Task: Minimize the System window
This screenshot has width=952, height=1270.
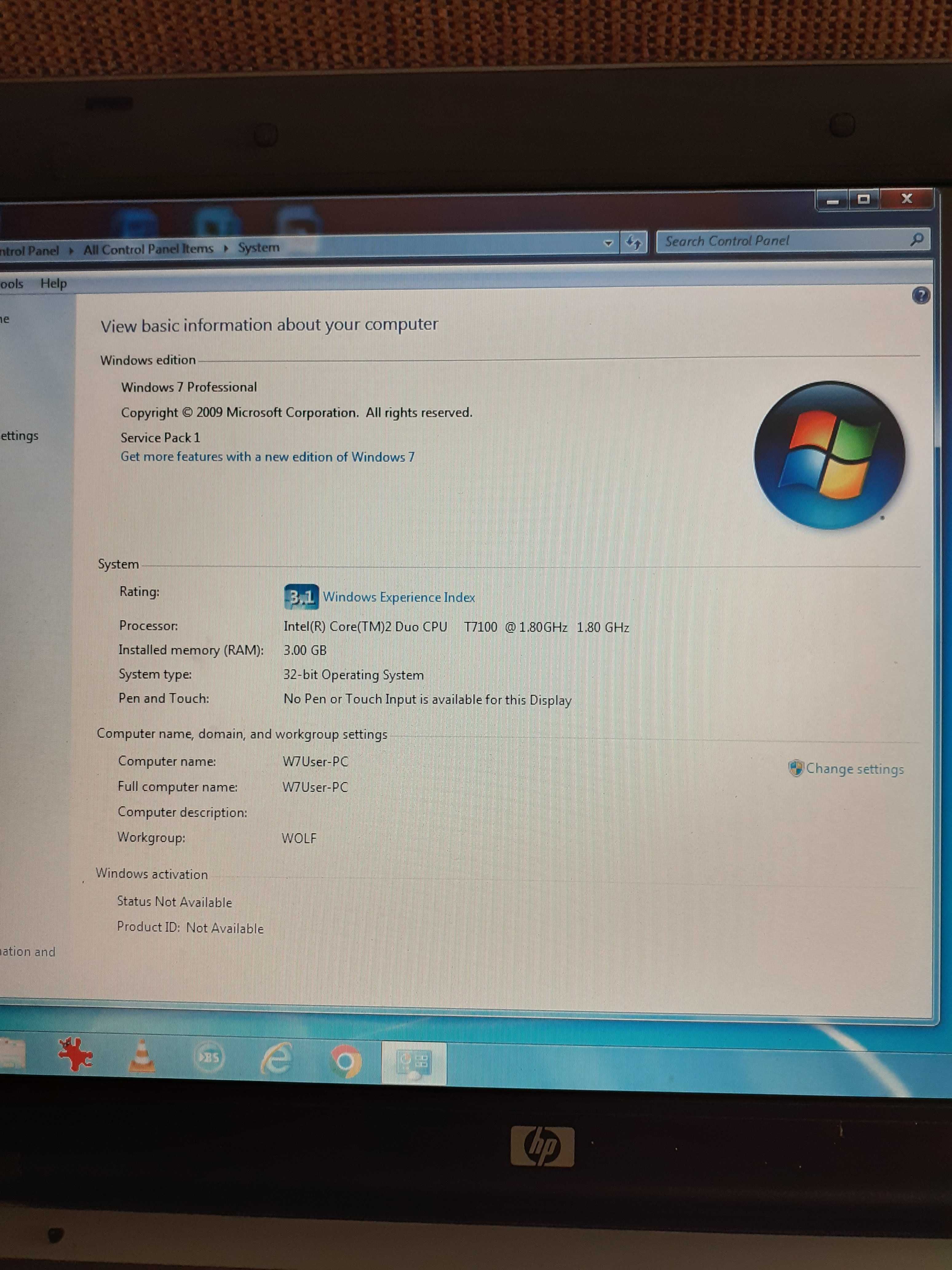Action: pyautogui.click(x=833, y=200)
